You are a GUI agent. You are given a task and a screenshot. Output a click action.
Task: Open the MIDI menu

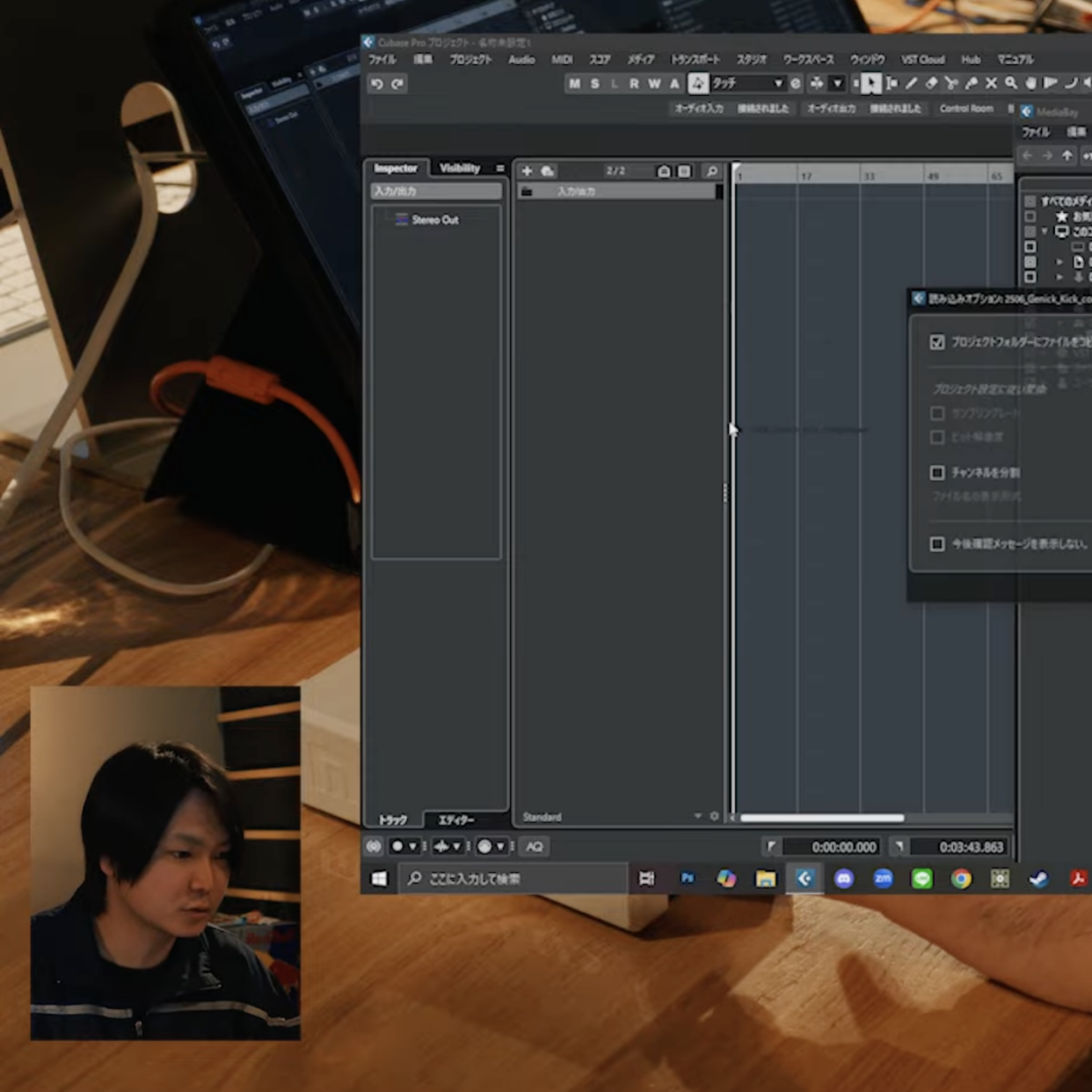point(562,60)
